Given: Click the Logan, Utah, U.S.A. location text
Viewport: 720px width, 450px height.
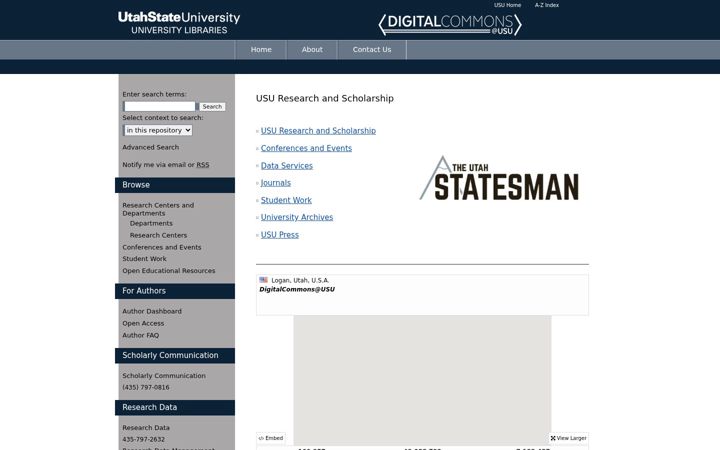Looking at the screenshot, I should point(300,280).
